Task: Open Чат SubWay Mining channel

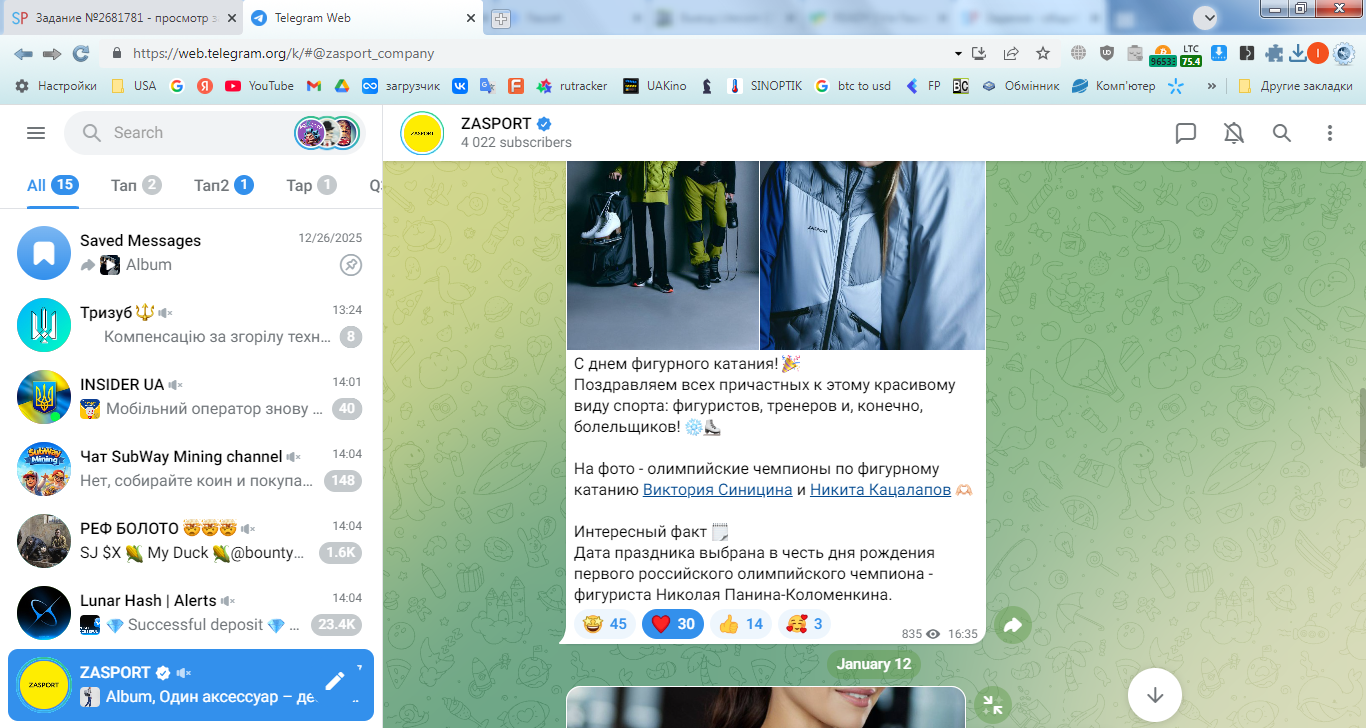Action: tap(190, 469)
